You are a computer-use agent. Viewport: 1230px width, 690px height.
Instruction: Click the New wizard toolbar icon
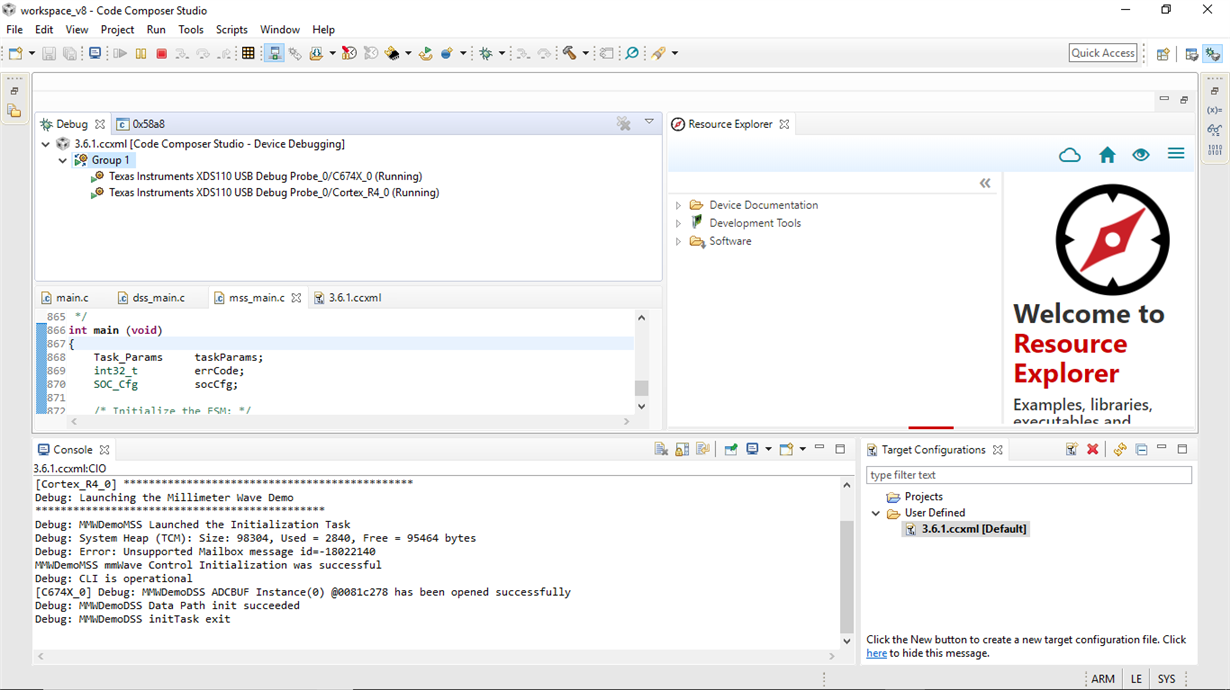pyautogui.click(x=16, y=53)
